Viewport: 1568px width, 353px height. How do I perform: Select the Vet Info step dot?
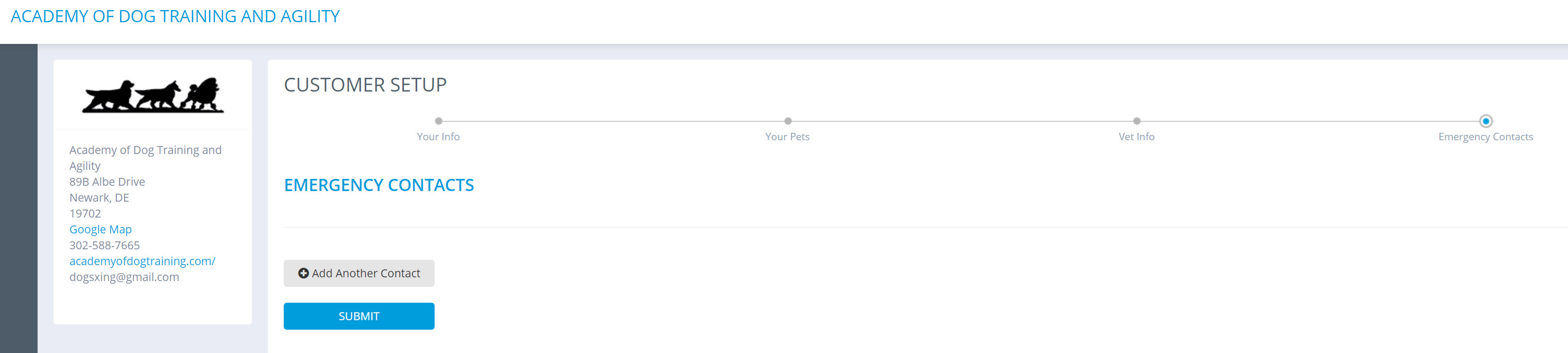[1137, 121]
